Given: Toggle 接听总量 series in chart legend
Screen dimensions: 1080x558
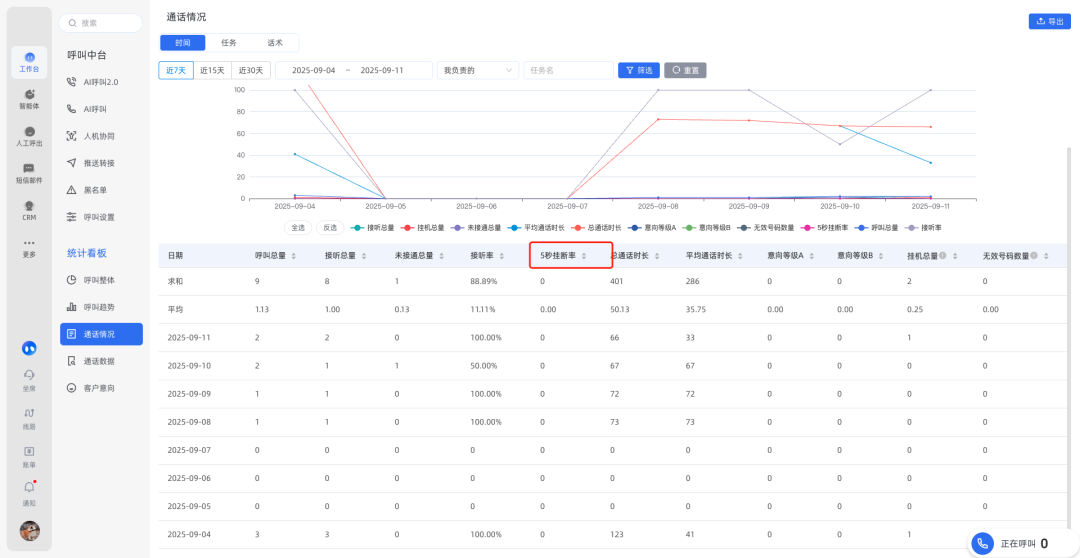Looking at the screenshot, I should [374, 227].
